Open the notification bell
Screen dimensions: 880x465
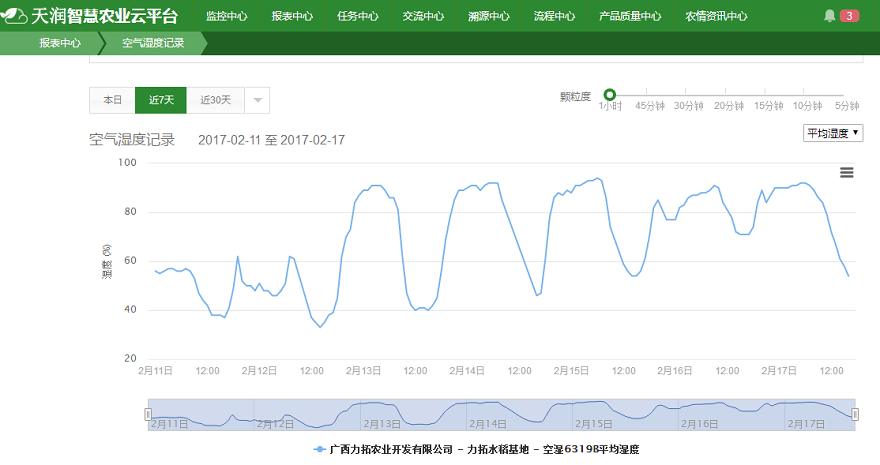(x=829, y=16)
